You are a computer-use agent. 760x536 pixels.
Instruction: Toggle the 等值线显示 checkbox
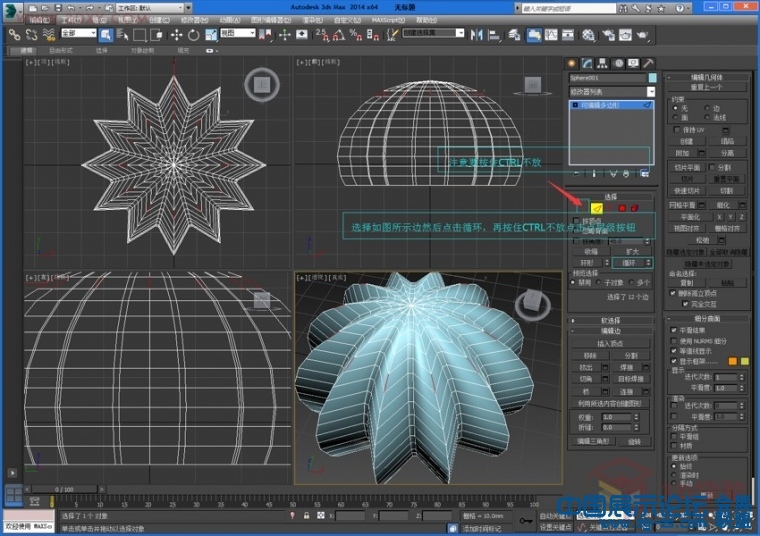(674, 350)
